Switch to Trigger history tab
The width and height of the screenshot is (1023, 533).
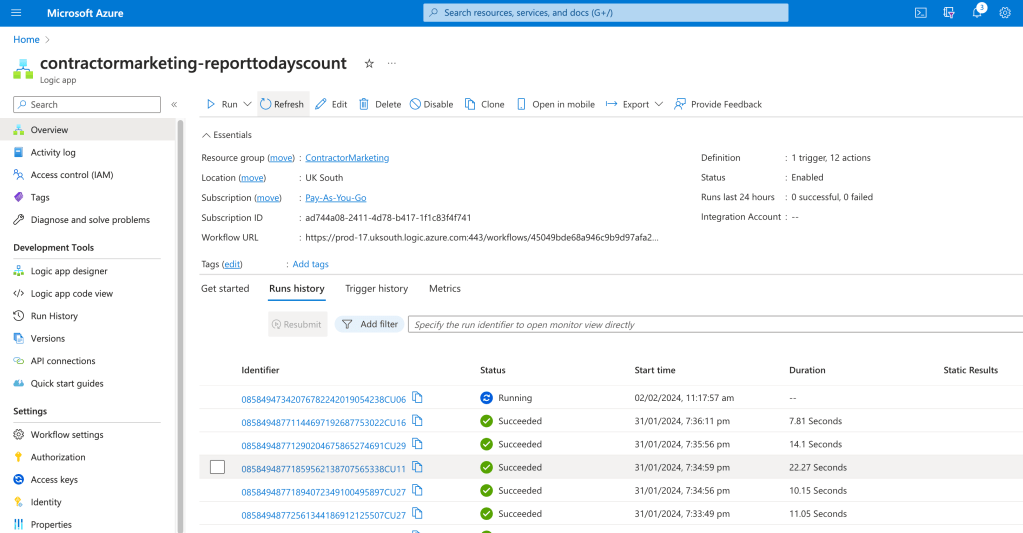point(376,288)
